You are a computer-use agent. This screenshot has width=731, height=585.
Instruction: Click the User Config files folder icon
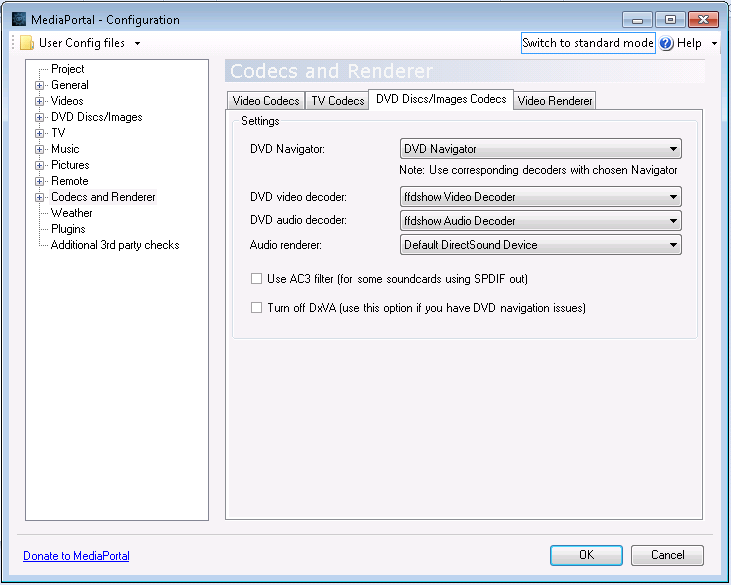(x=27, y=43)
